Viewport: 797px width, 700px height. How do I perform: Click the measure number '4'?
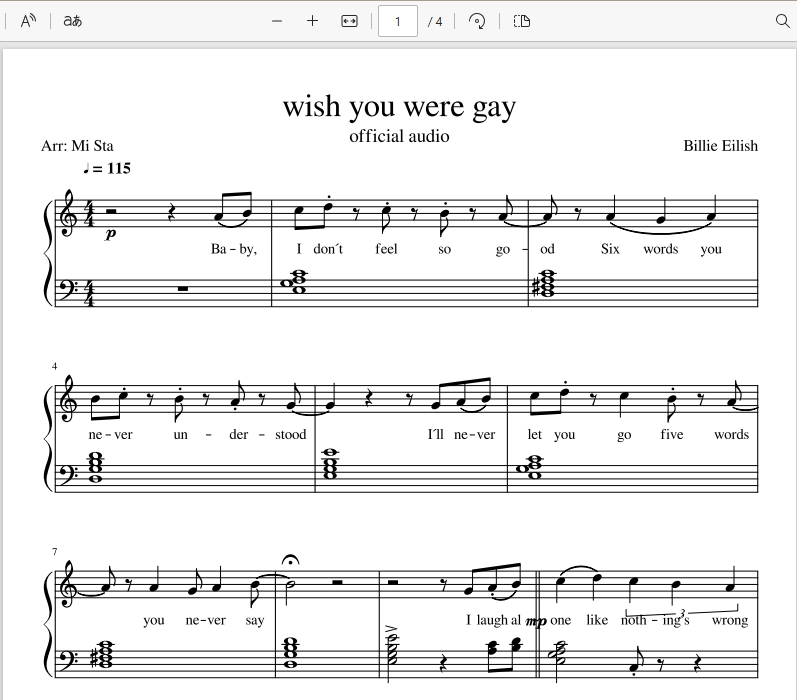coord(54,366)
